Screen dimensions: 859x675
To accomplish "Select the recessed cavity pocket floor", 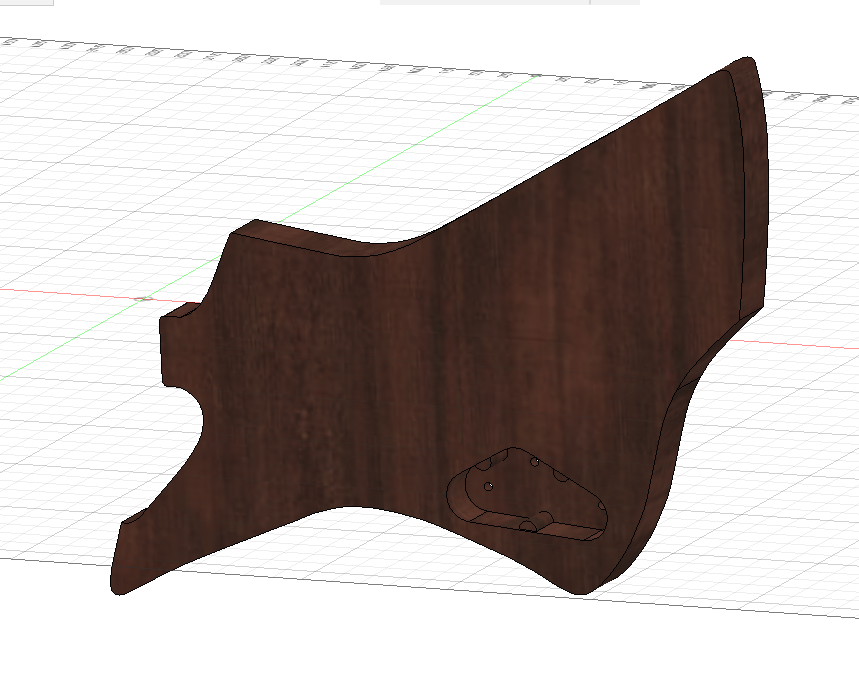I will 534,490.
